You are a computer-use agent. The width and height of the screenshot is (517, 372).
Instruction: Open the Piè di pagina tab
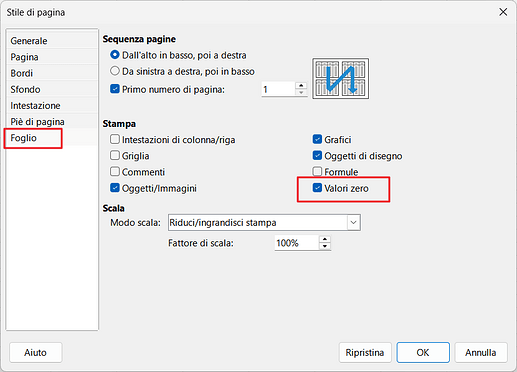coord(37,122)
